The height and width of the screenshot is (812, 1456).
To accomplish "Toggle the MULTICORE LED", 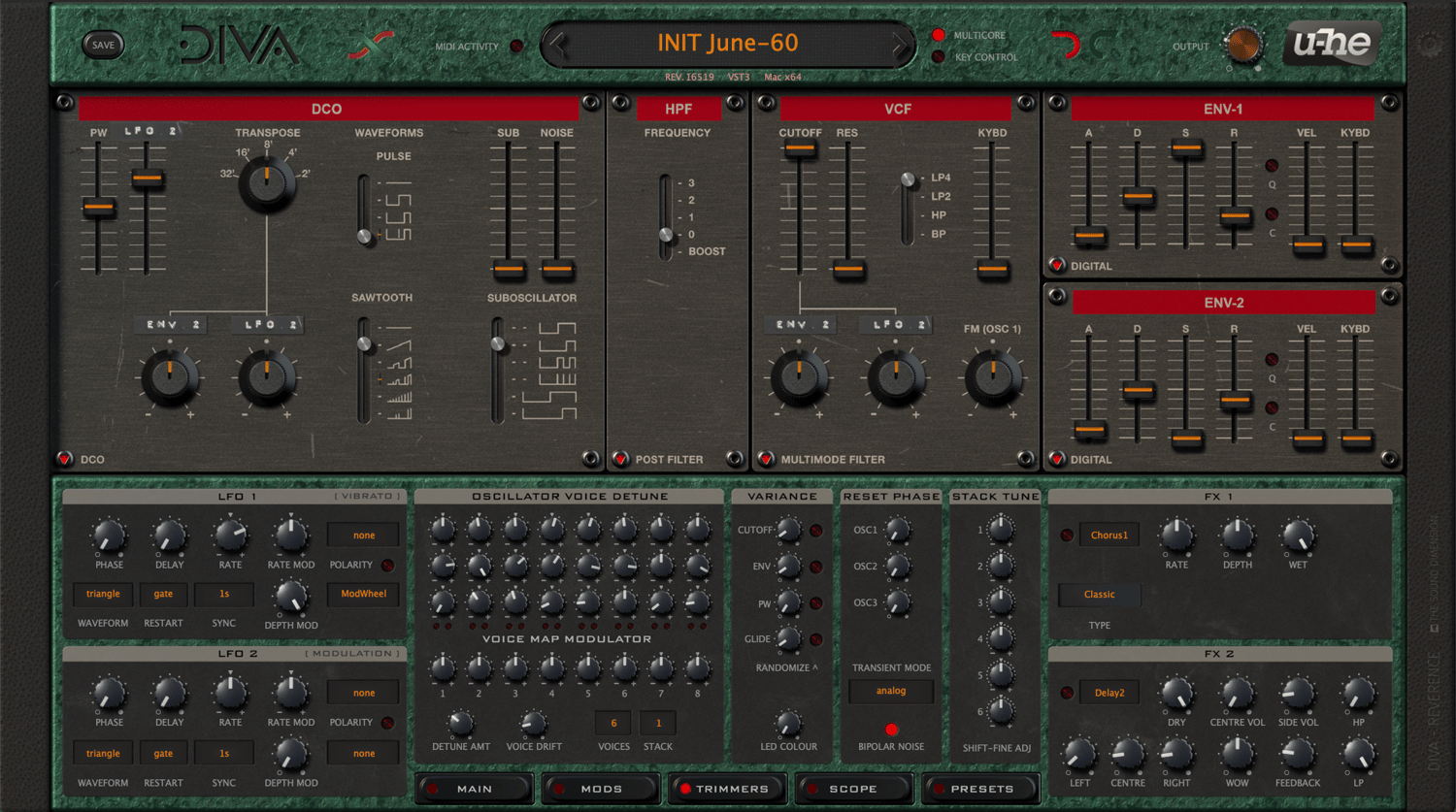I will (x=938, y=35).
